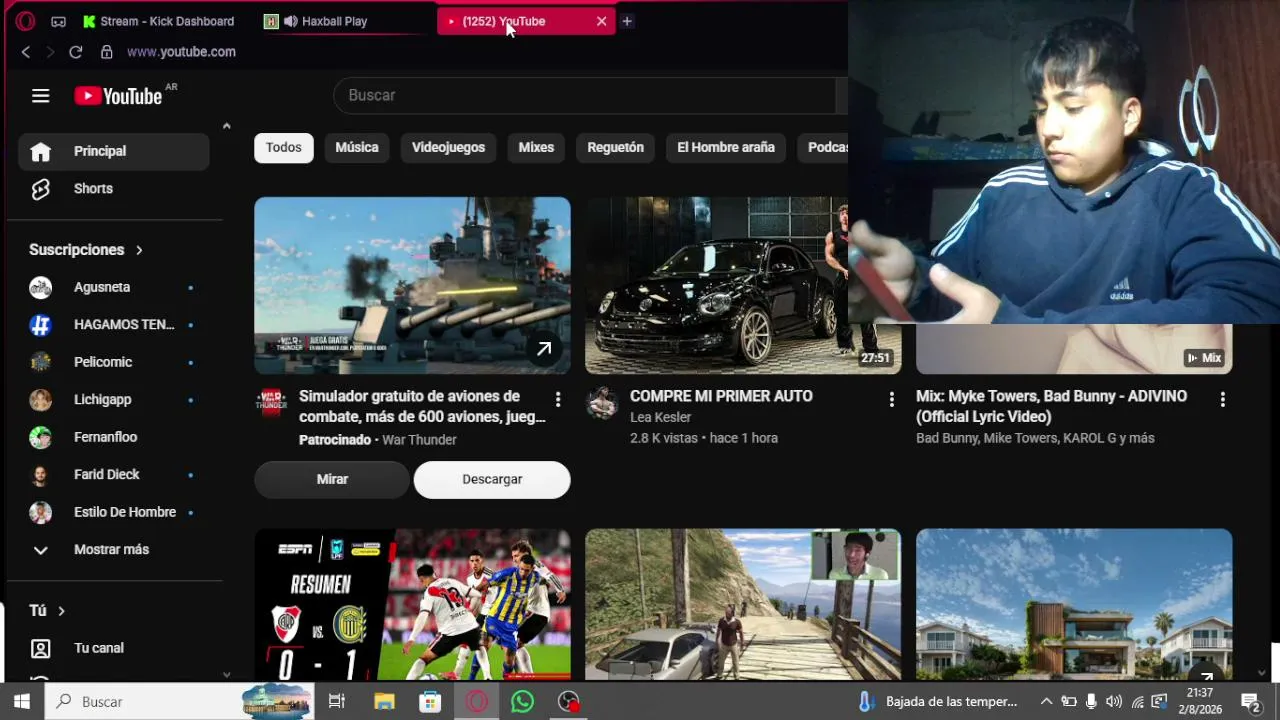Click the address bar showing www.youtube.com

tap(181, 52)
